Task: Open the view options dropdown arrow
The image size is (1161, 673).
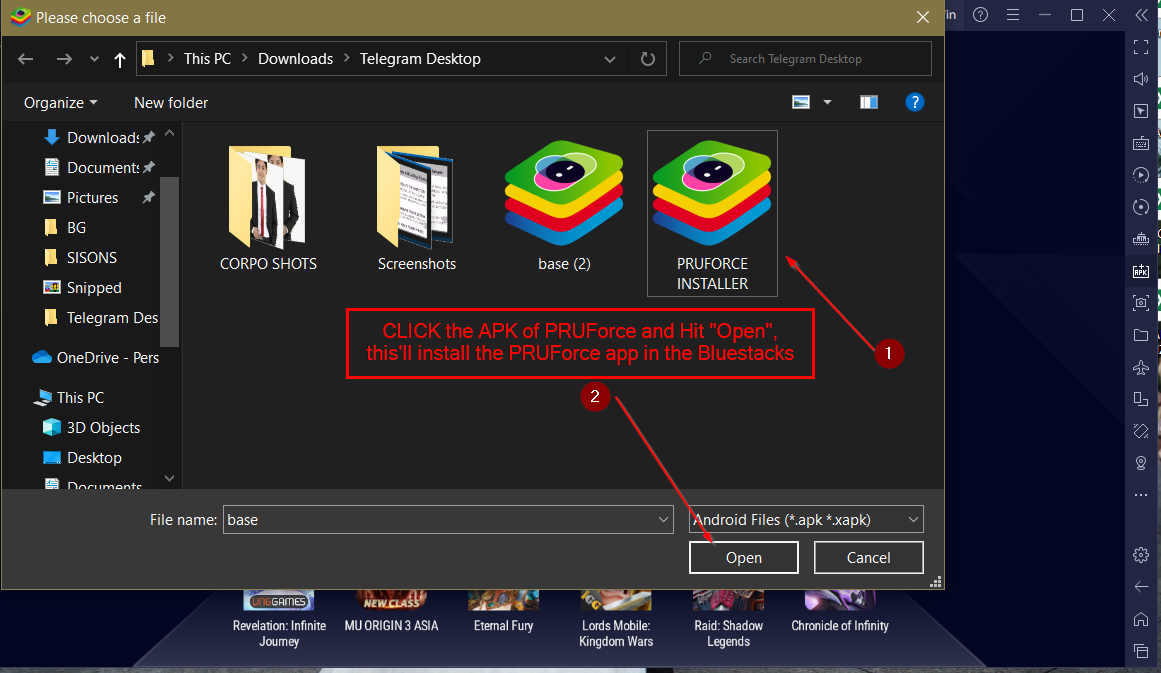Action: tap(827, 102)
